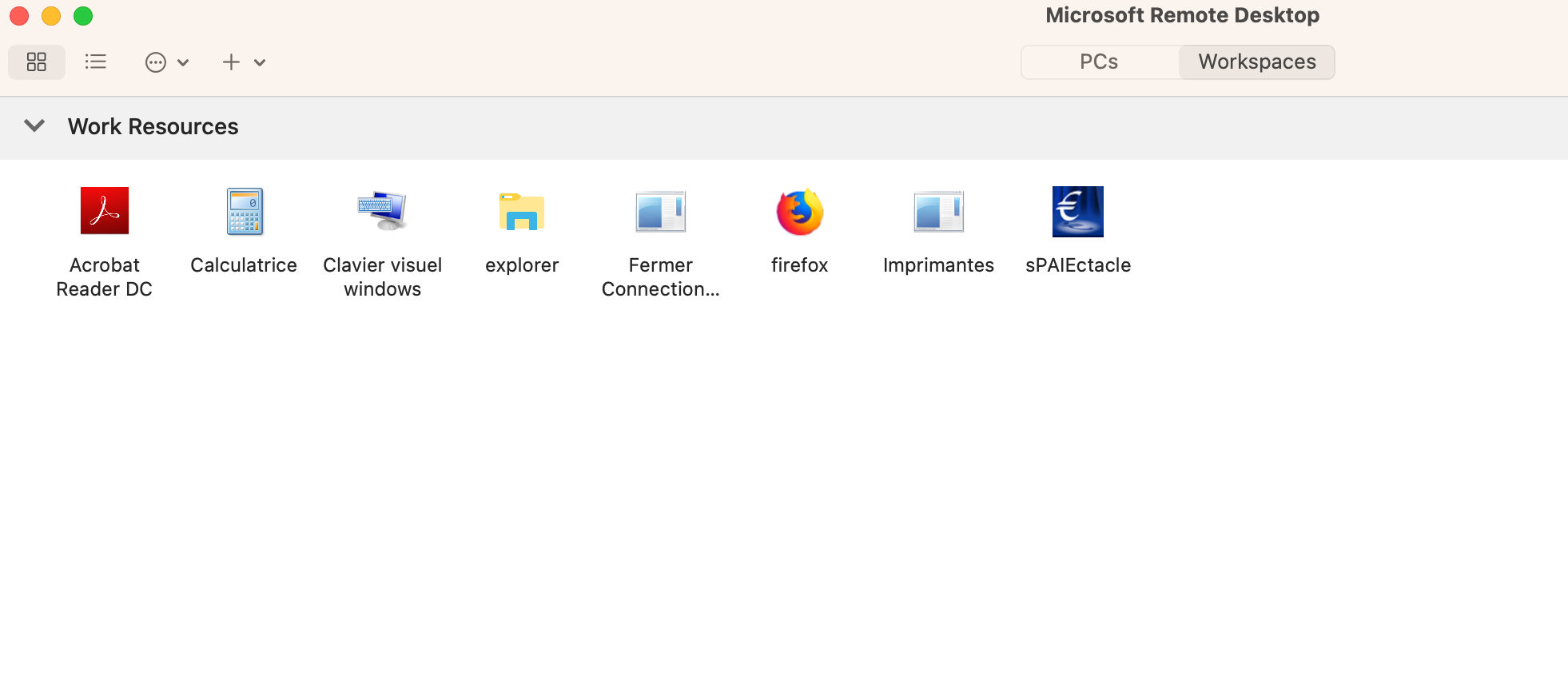Switch to grid view layout
This screenshot has width=1568, height=684.
tap(37, 62)
